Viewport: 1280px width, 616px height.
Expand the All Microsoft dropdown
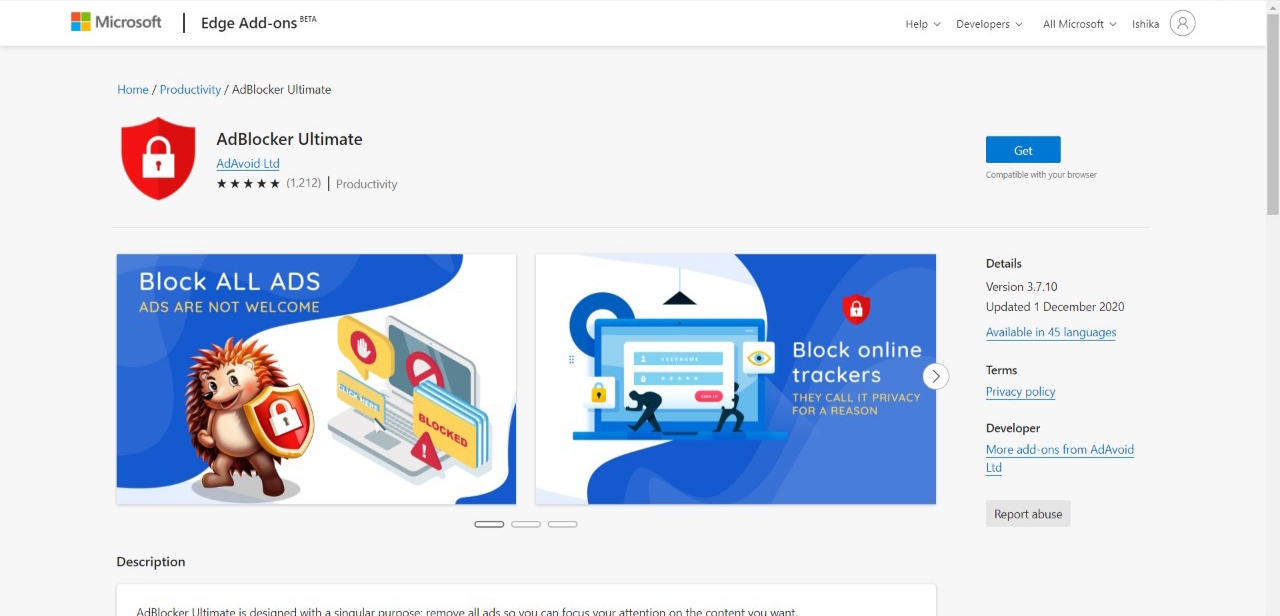coord(1079,24)
